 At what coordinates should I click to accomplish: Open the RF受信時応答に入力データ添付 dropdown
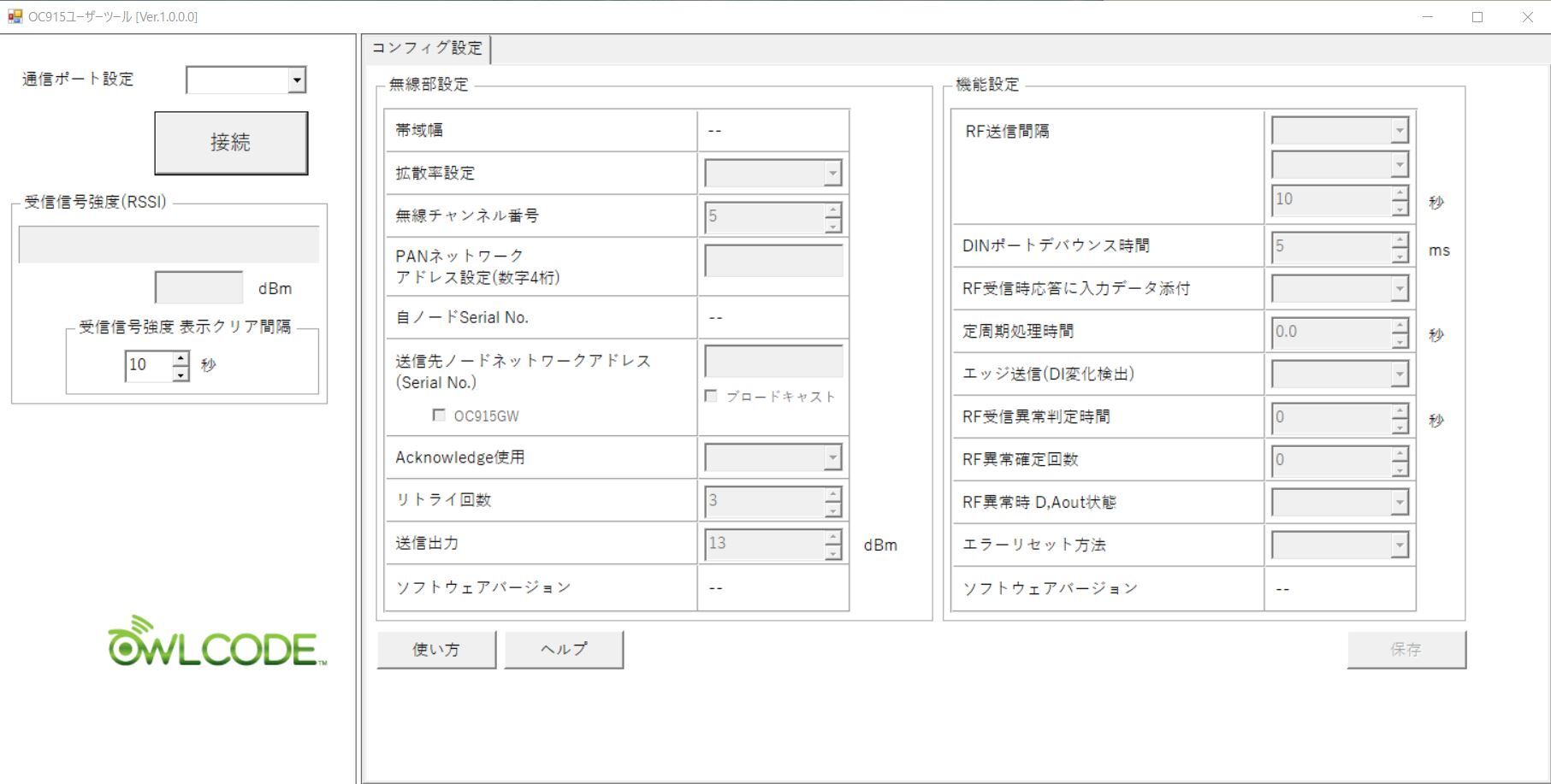click(x=1400, y=288)
